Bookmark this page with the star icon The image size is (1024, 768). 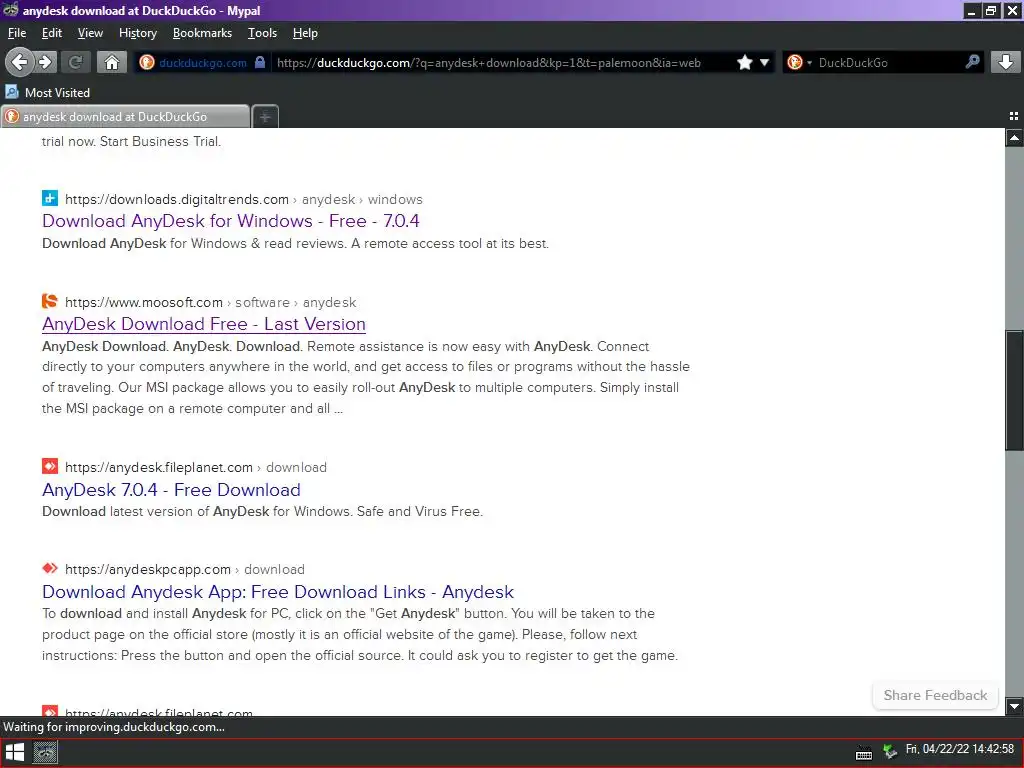[x=744, y=62]
